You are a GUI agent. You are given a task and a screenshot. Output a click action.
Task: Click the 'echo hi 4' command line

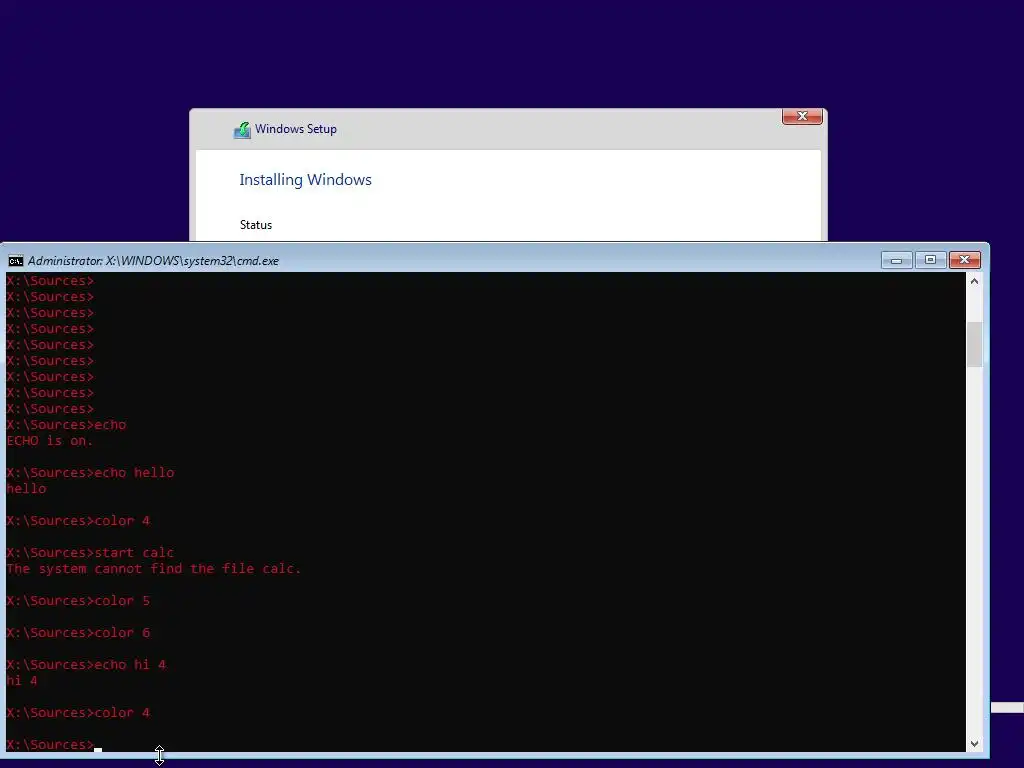coord(86,665)
